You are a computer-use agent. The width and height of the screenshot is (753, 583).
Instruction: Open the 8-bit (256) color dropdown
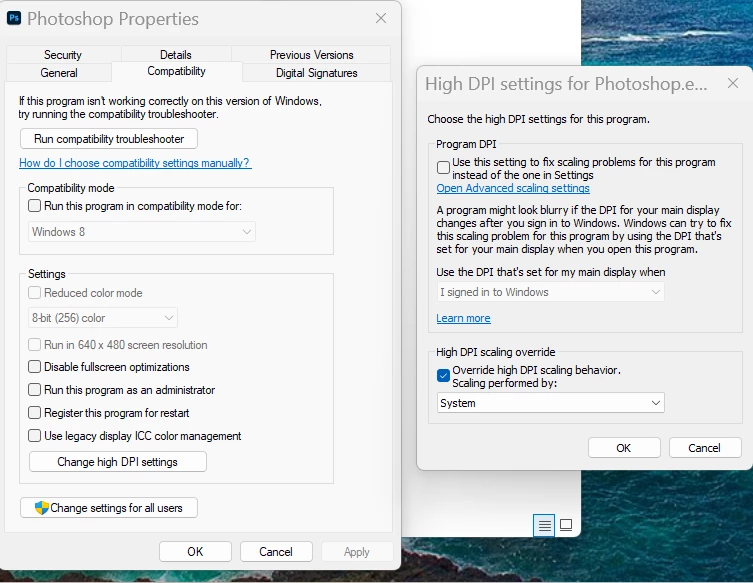[x=103, y=317]
